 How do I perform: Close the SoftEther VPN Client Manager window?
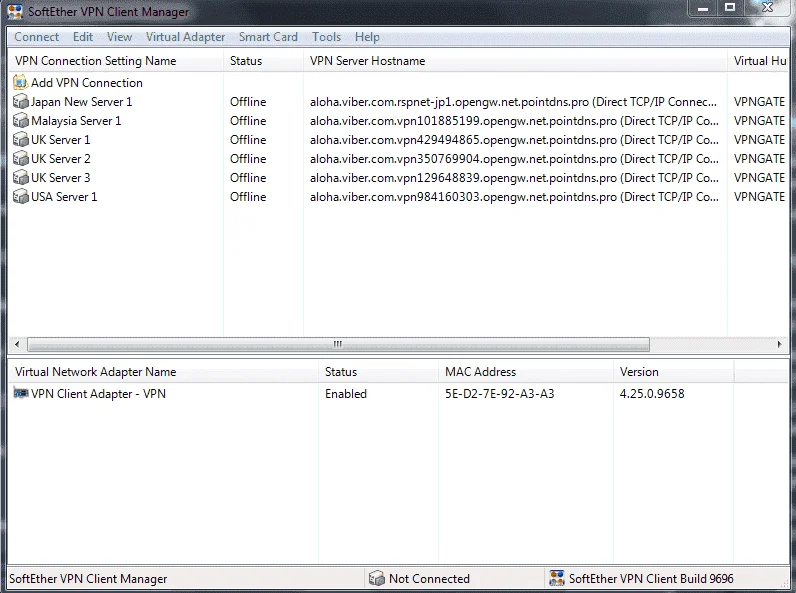pyautogui.click(x=768, y=8)
